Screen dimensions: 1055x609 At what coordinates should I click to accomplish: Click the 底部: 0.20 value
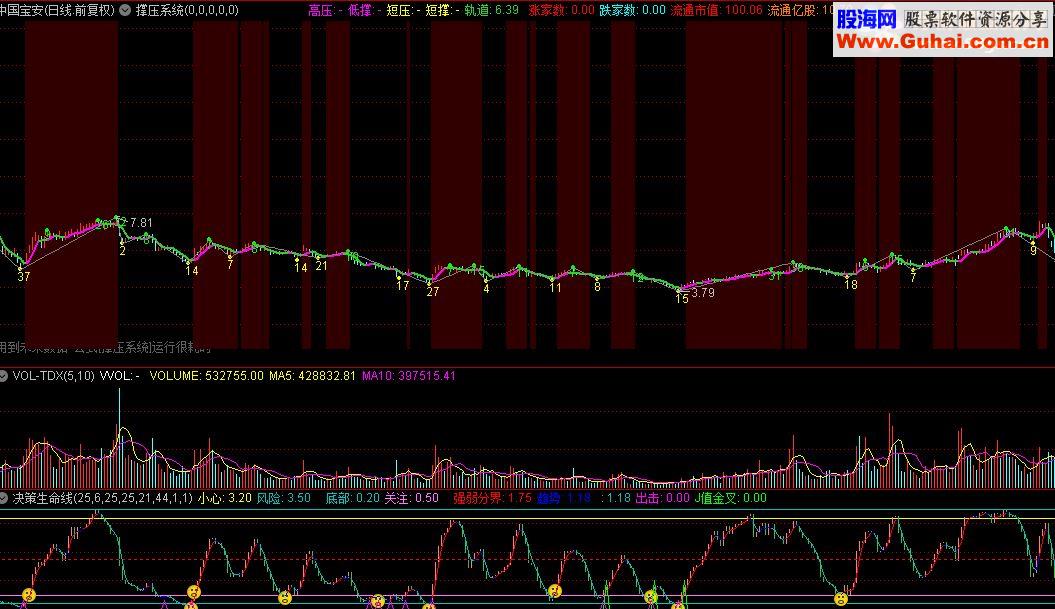coord(353,499)
